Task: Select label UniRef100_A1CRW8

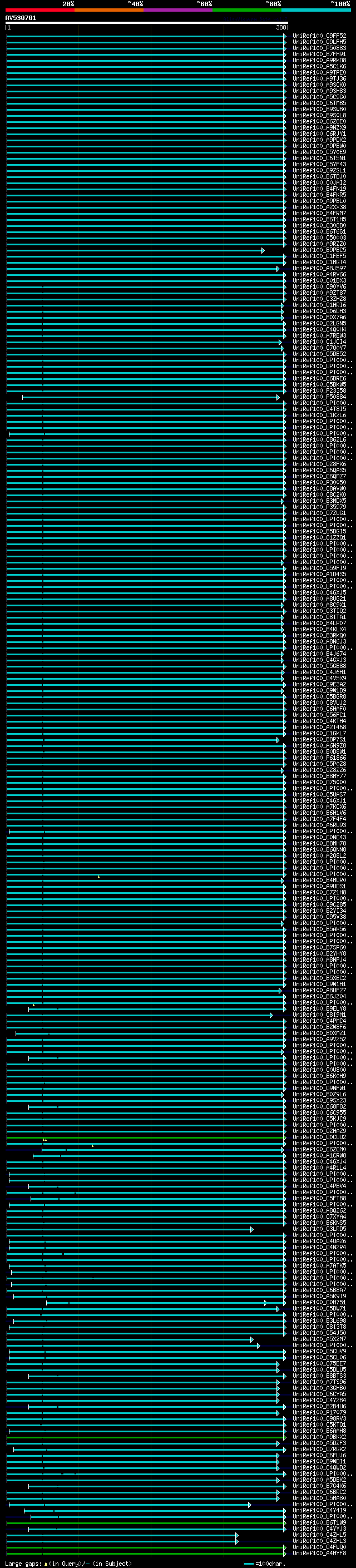Action: point(319,1155)
